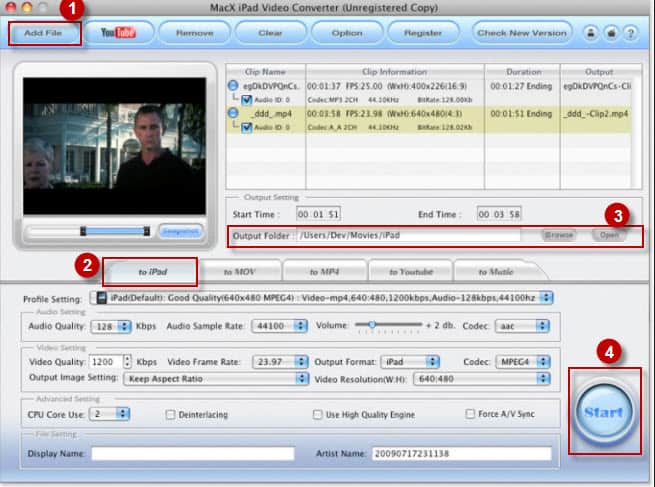Screen dimensions: 655x487
Task: Select the egDkDVPQnCs clip row name
Action: [x=271, y=86]
